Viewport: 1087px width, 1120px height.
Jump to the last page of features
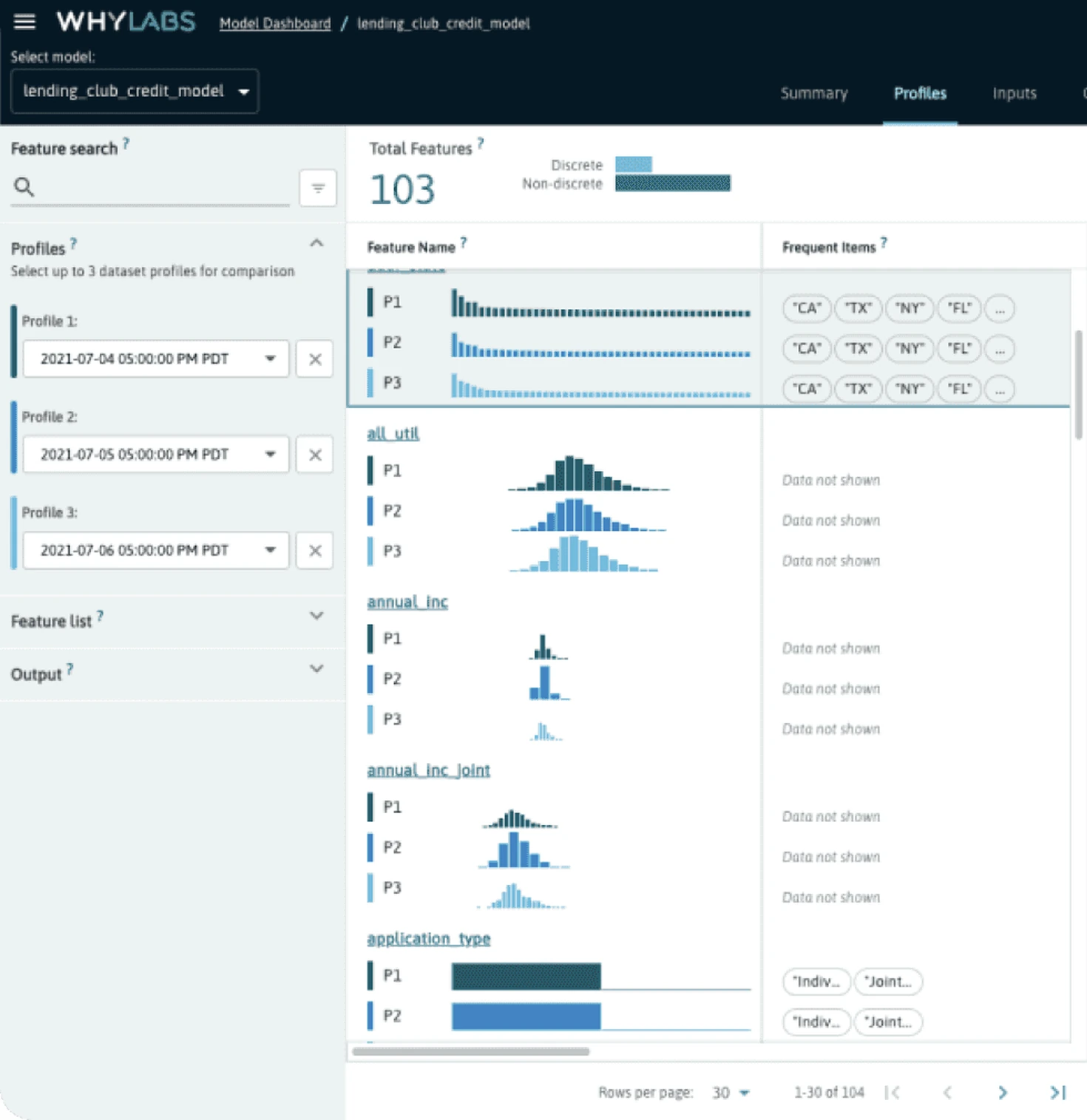coord(1058,1092)
